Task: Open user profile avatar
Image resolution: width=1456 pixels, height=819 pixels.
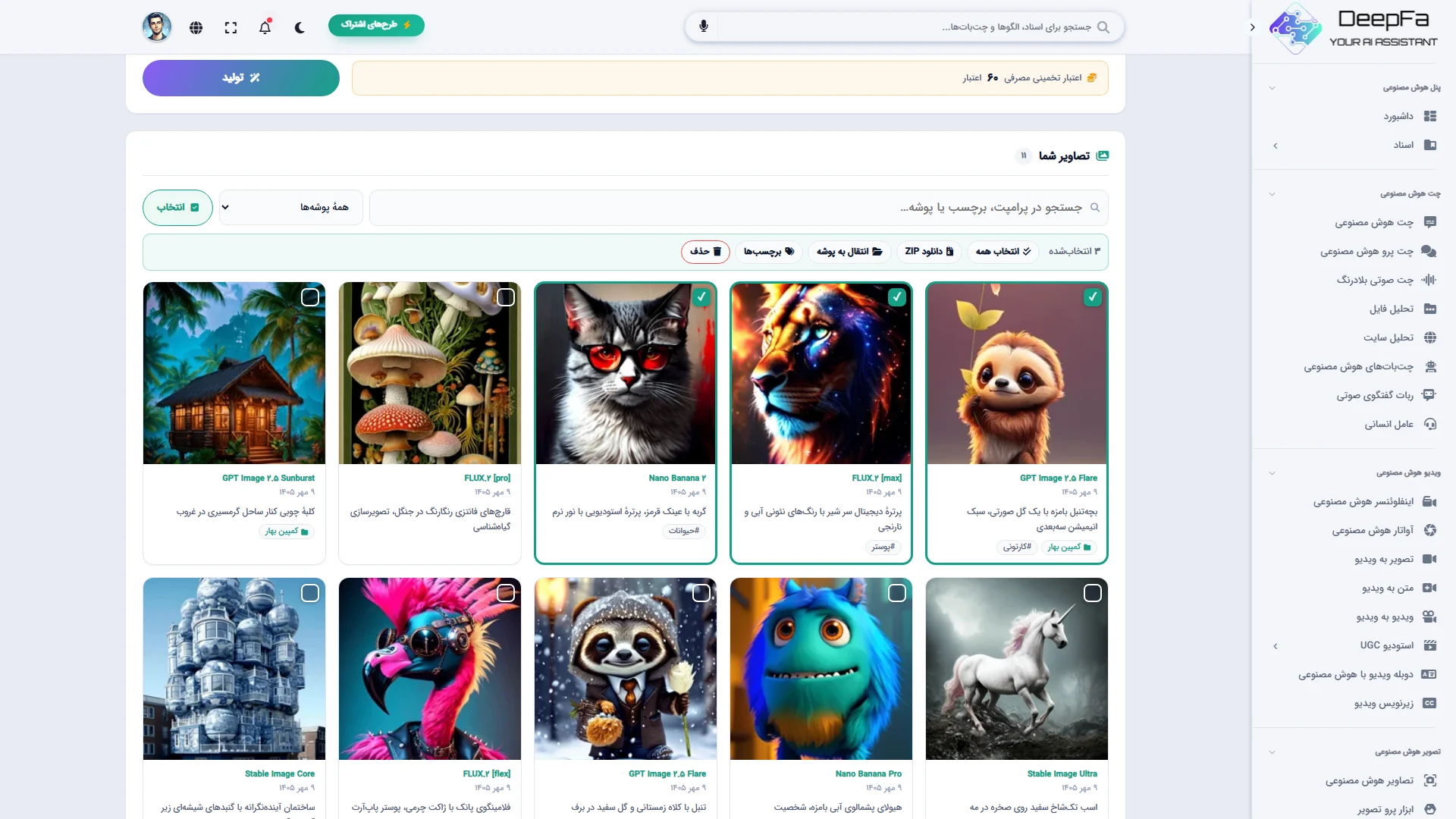Action: tap(157, 27)
